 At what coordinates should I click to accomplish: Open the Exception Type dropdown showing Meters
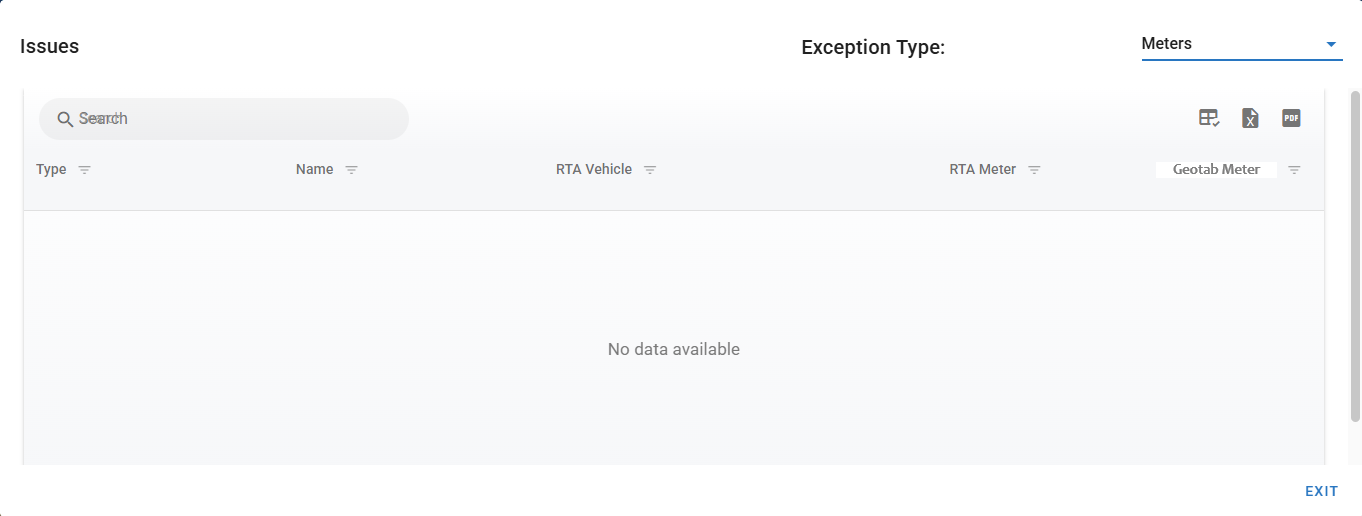(1230, 44)
